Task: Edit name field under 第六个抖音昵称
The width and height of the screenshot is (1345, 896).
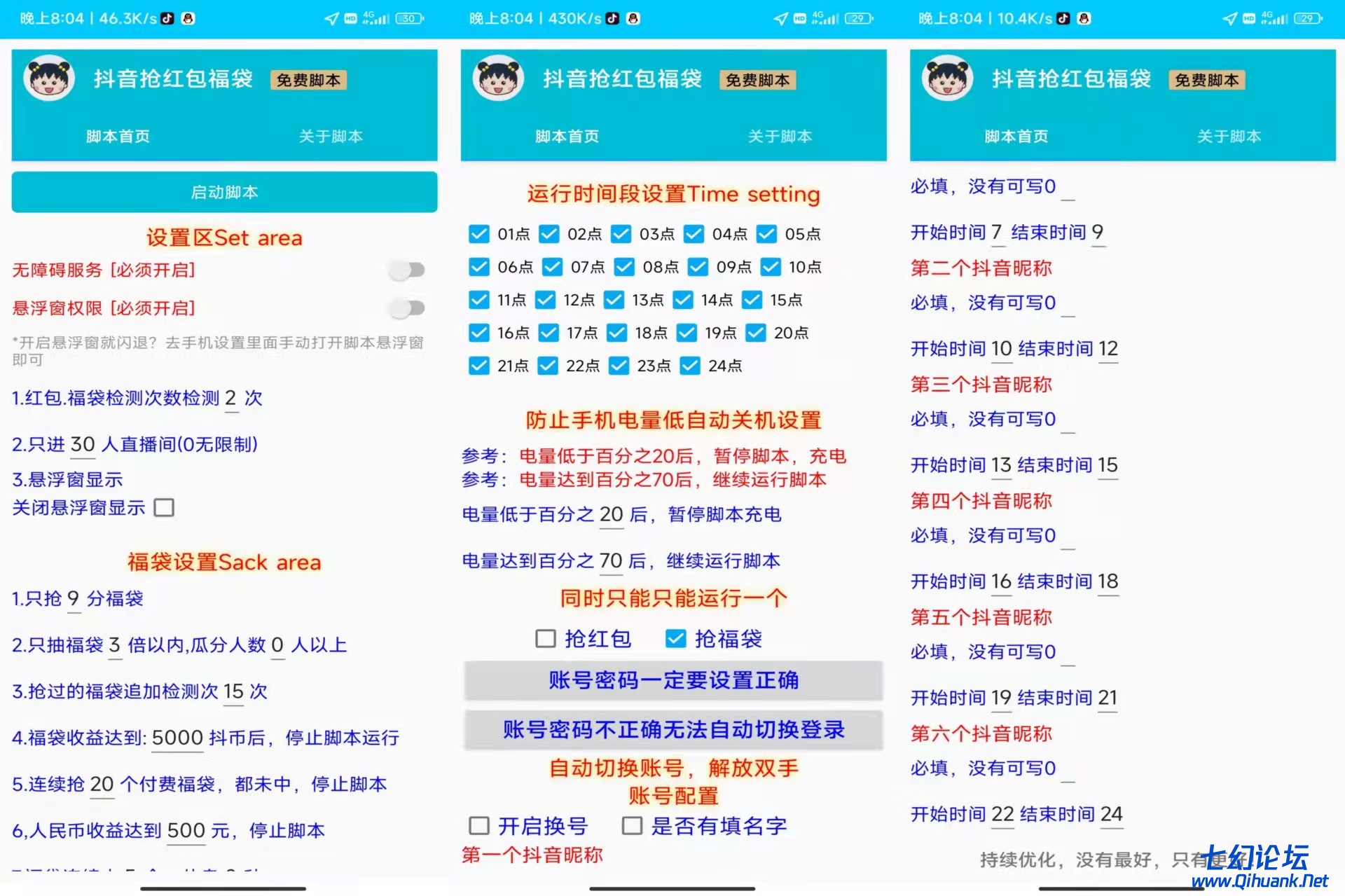Action: coord(1068,769)
